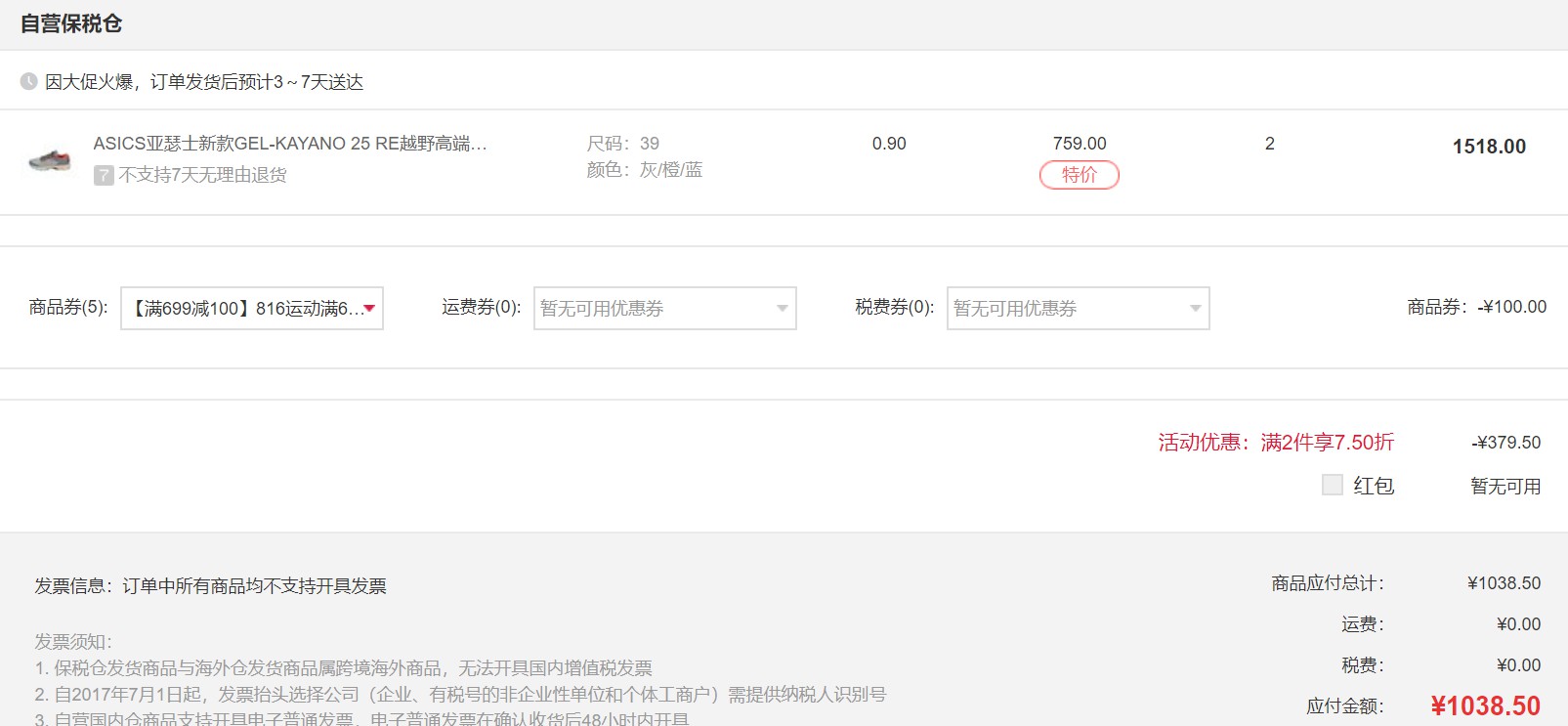Click the subtotal 1518.00
The height and width of the screenshot is (726, 1568).
pos(1489,147)
